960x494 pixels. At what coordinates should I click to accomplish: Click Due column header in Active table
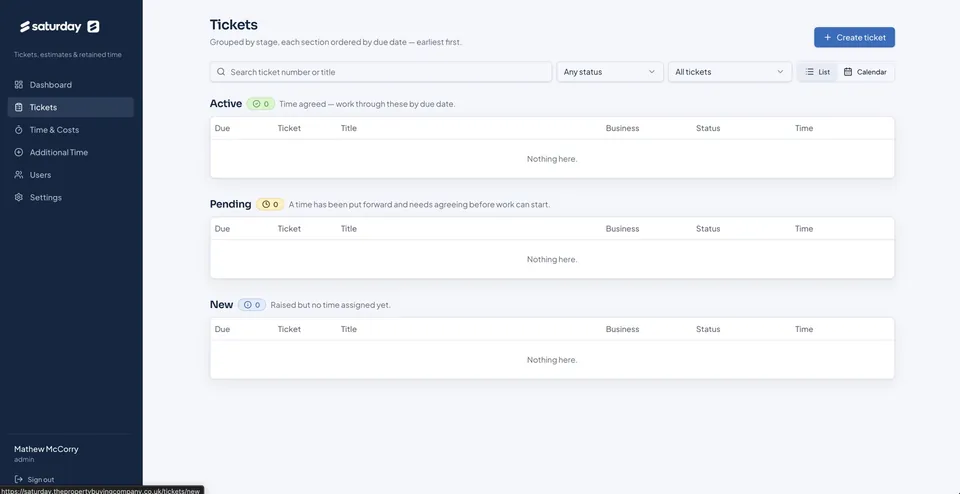pyautogui.click(x=222, y=128)
